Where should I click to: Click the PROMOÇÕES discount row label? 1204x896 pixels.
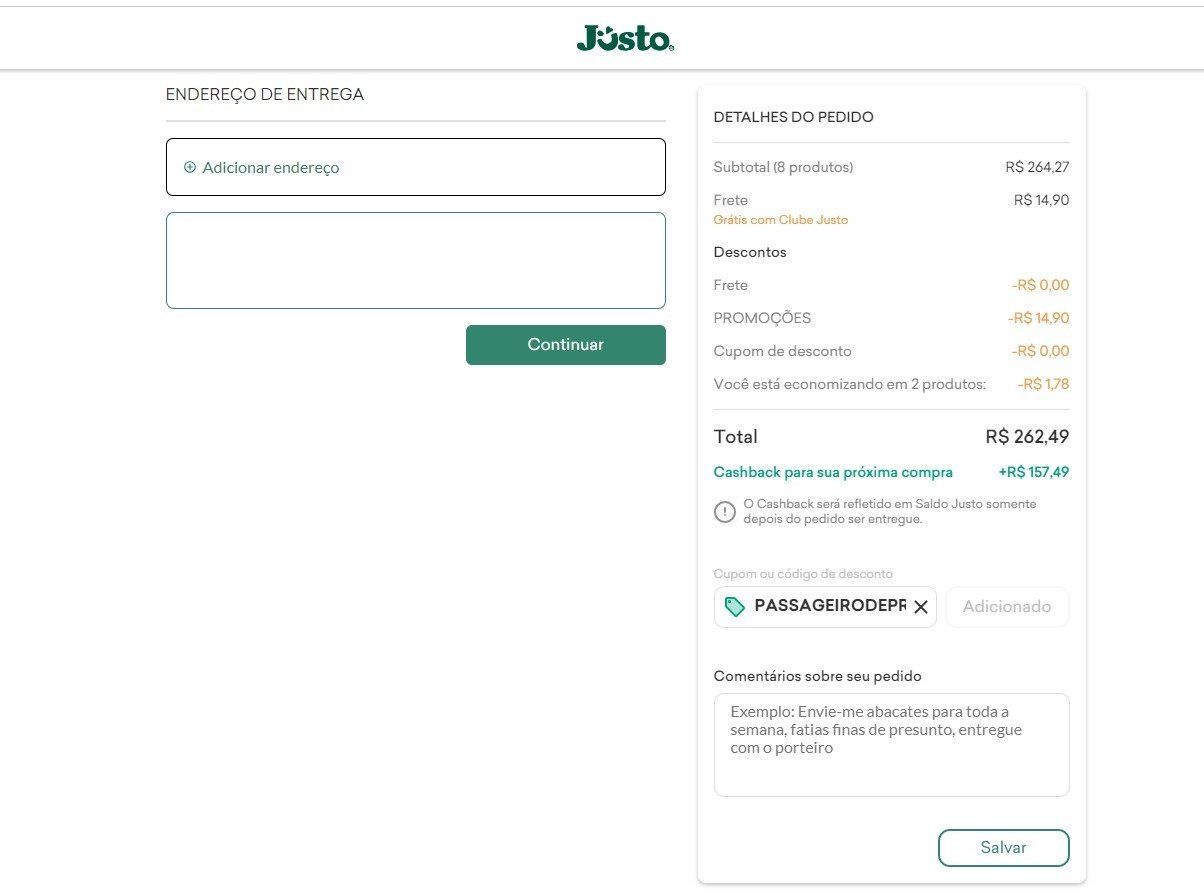(763, 318)
